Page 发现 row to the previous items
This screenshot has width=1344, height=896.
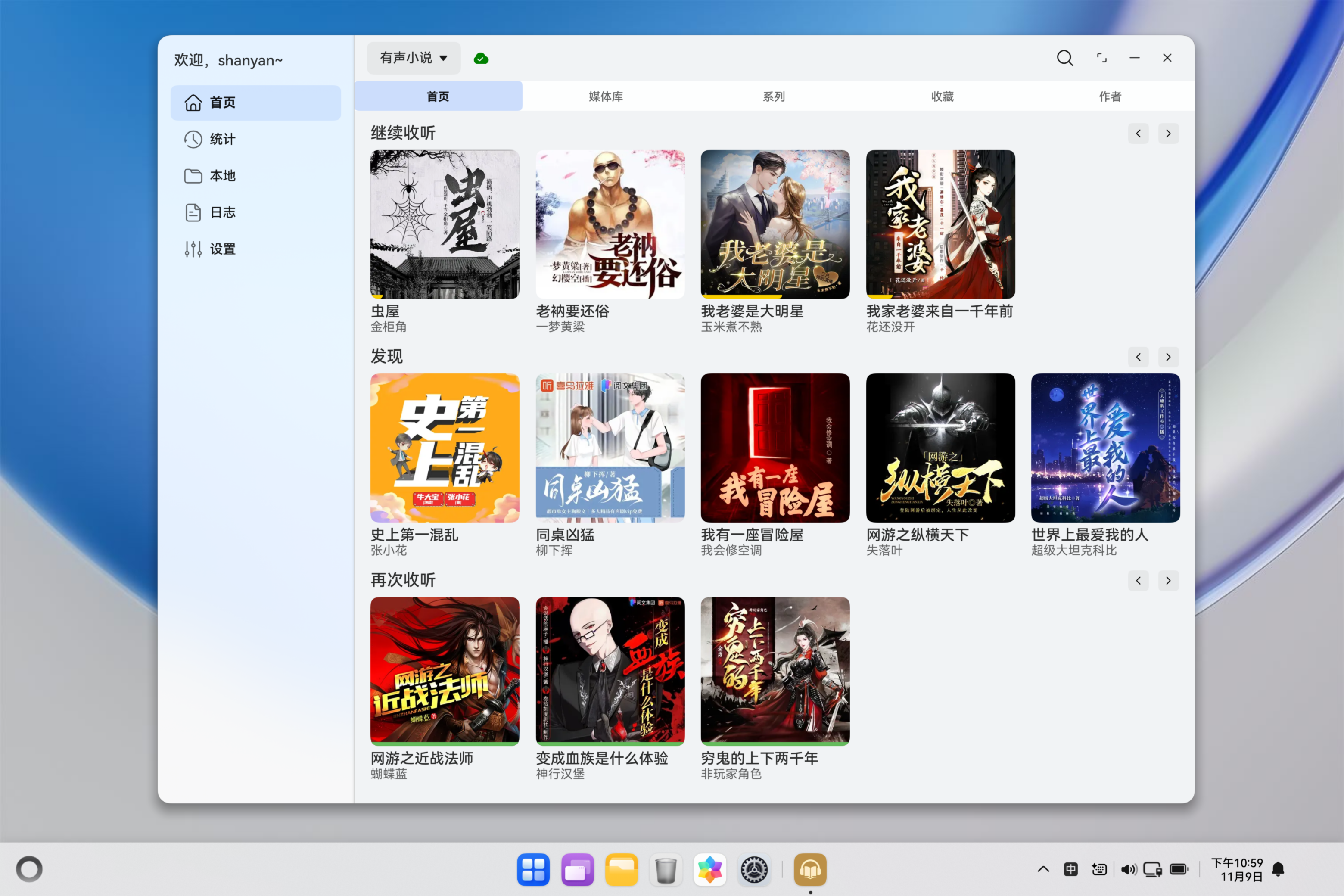tap(1138, 357)
